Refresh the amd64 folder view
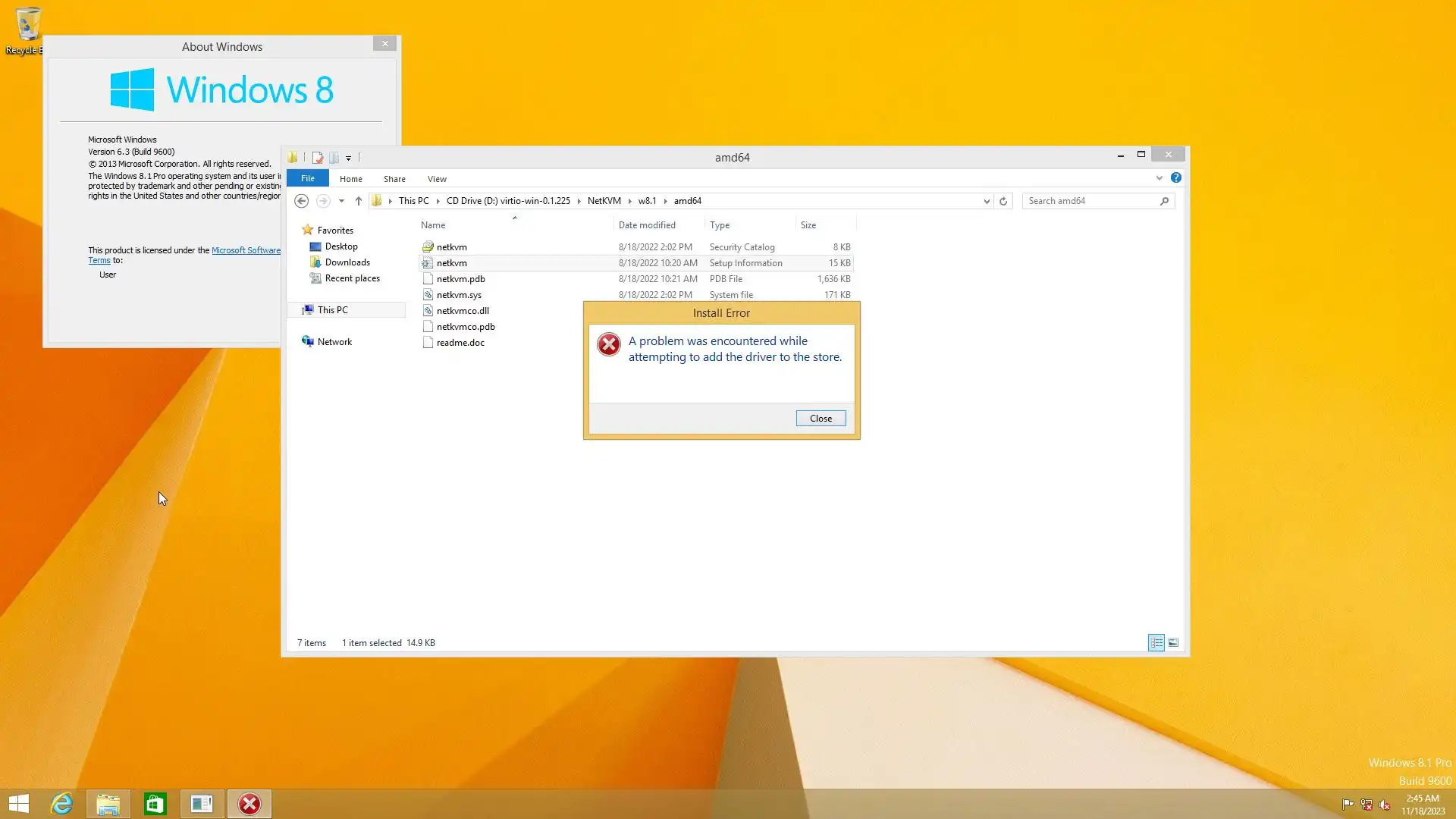The width and height of the screenshot is (1456, 819). coord(1003,201)
